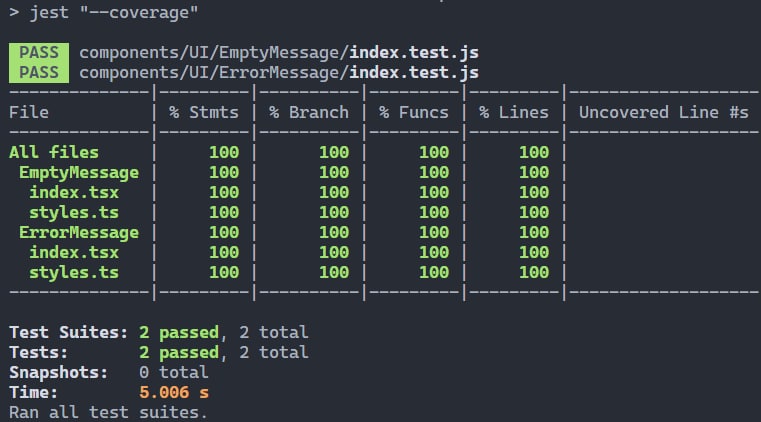Click the PASS badge for ErrorMessage test

pos(39,73)
